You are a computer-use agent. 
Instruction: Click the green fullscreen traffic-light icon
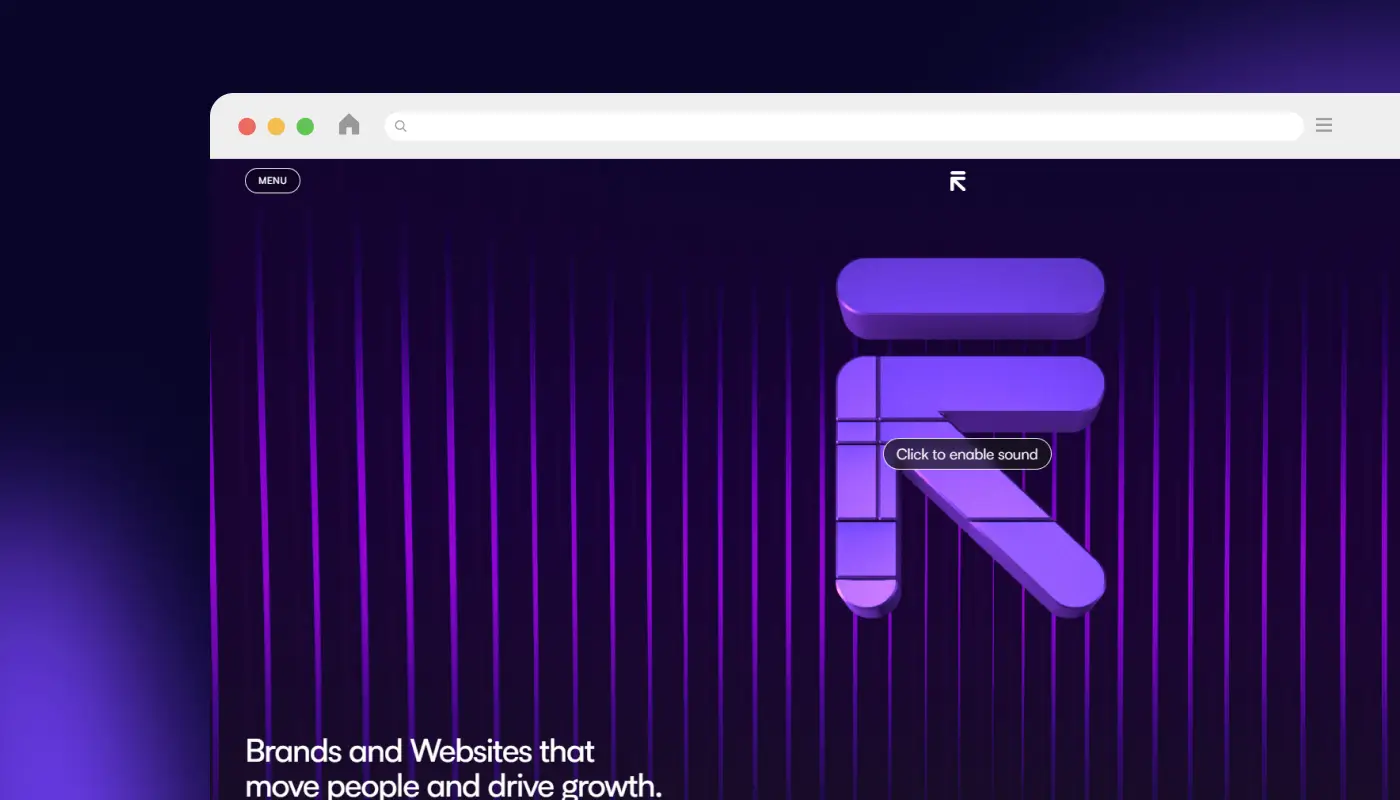click(305, 126)
